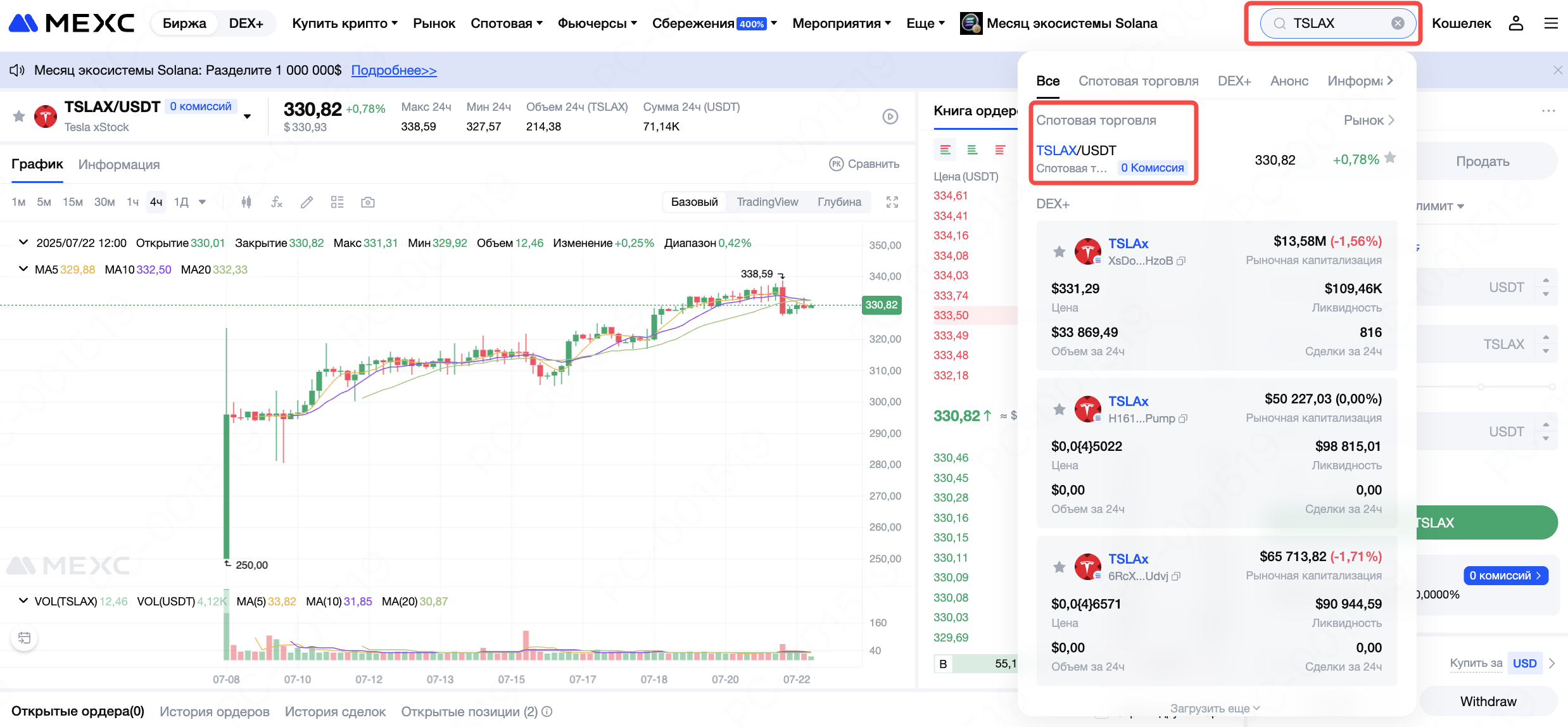Image resolution: width=1568 pixels, height=727 pixels.
Task: Click the Solana ecosystem month icon
Action: (x=971, y=23)
